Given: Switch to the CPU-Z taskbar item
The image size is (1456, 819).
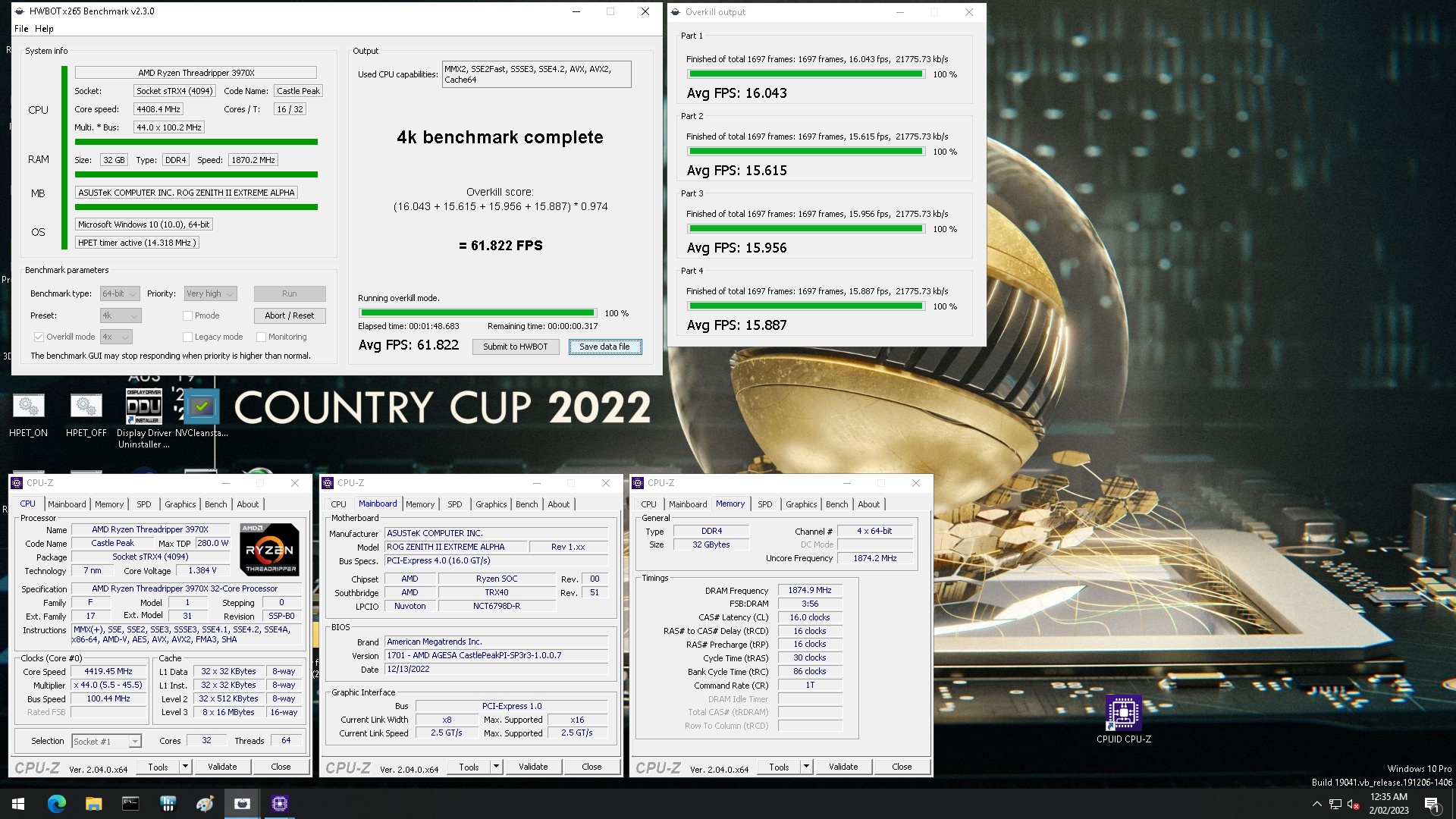Looking at the screenshot, I should 279,804.
